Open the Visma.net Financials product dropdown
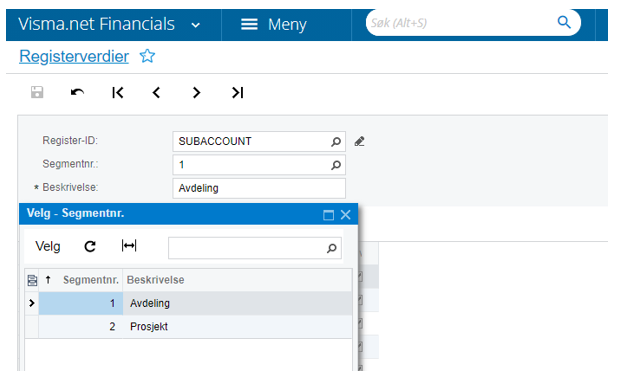The width and height of the screenshot is (621, 391). pyautogui.click(x=196, y=25)
